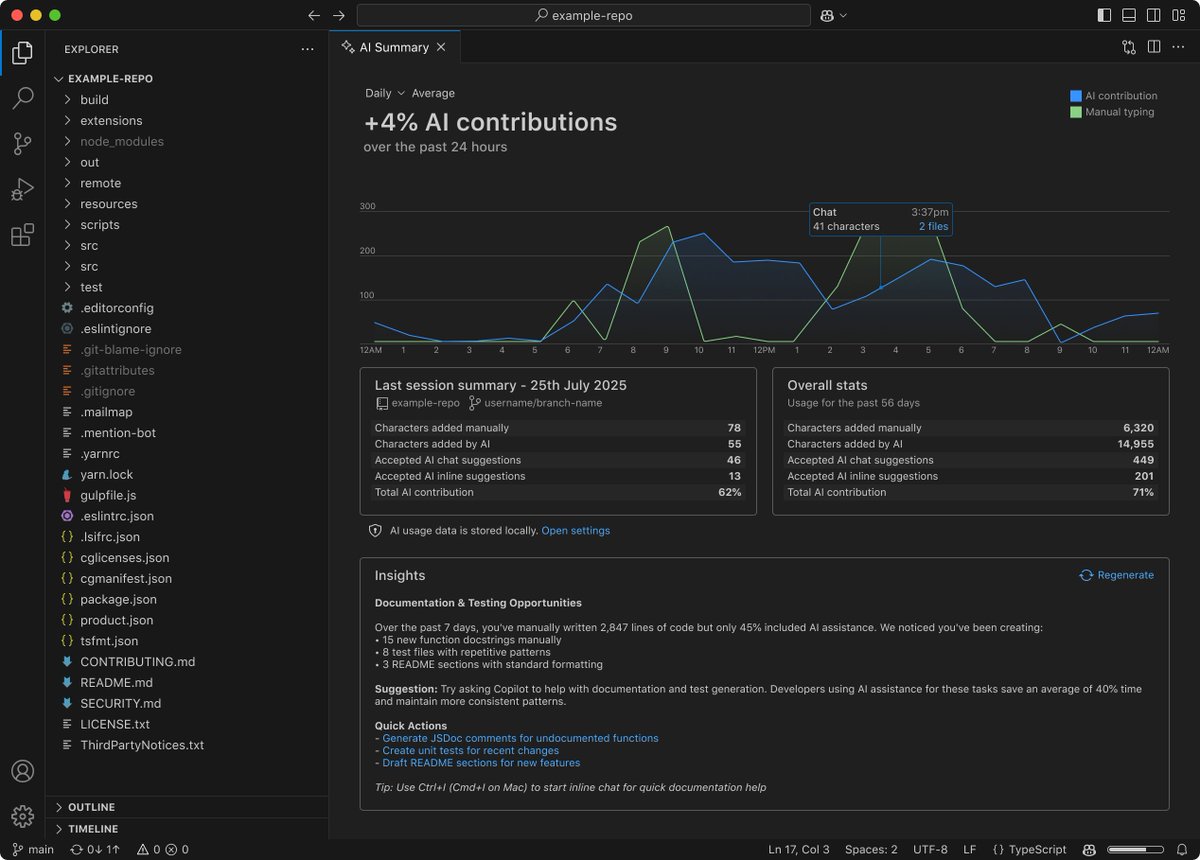This screenshot has height=860, width=1200.
Task: Open the Accounts icon in the Activity Bar
Action: [22, 770]
